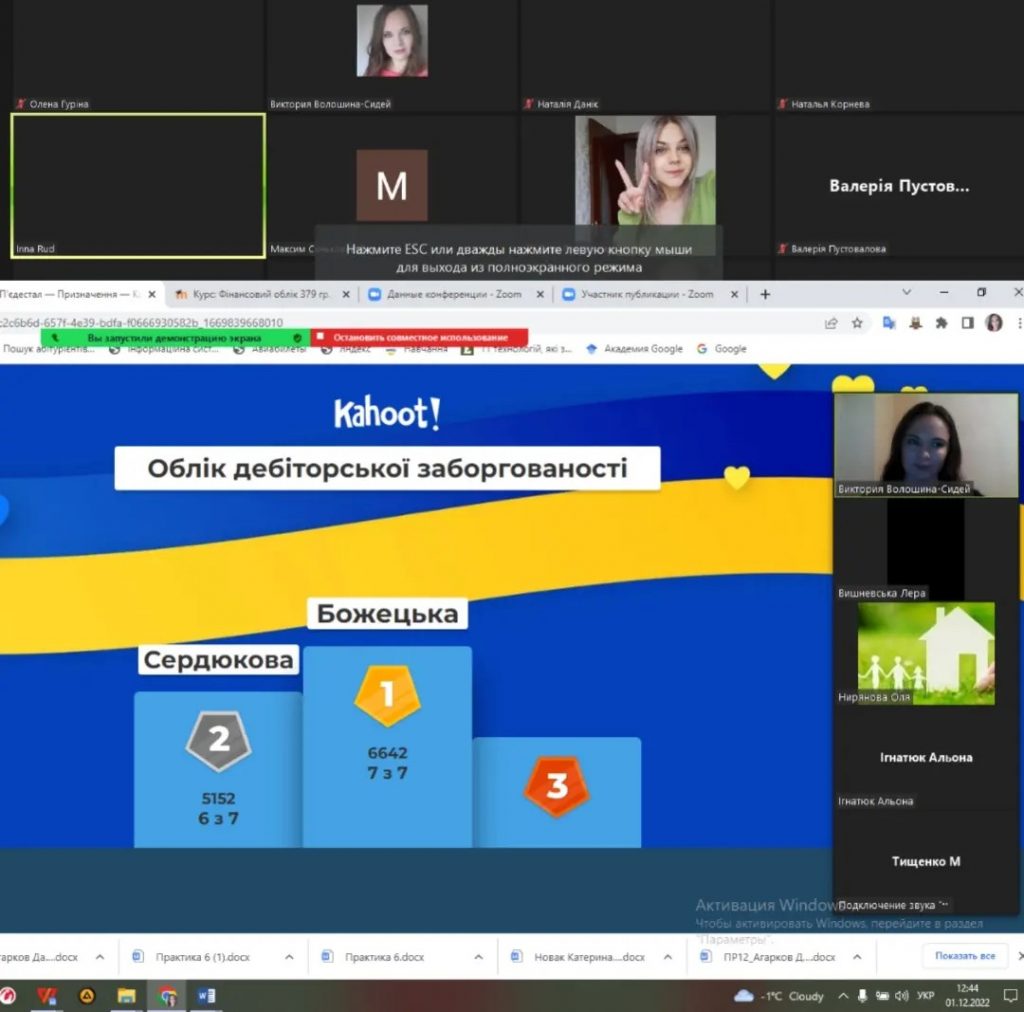Toggle the УКР keyboard language indicator
The width and height of the screenshot is (1024, 1012).
click(x=926, y=996)
